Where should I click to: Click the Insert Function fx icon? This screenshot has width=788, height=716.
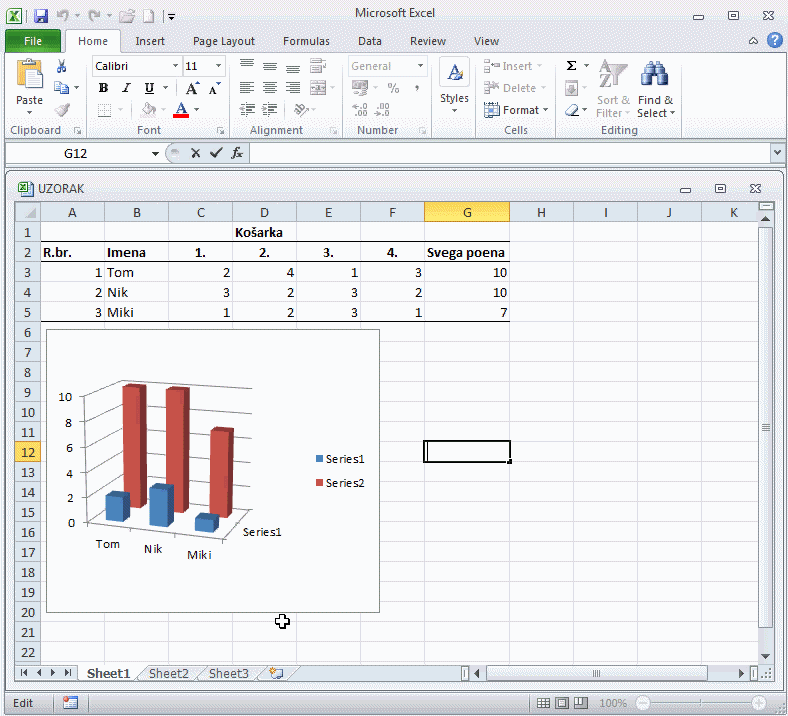point(237,153)
